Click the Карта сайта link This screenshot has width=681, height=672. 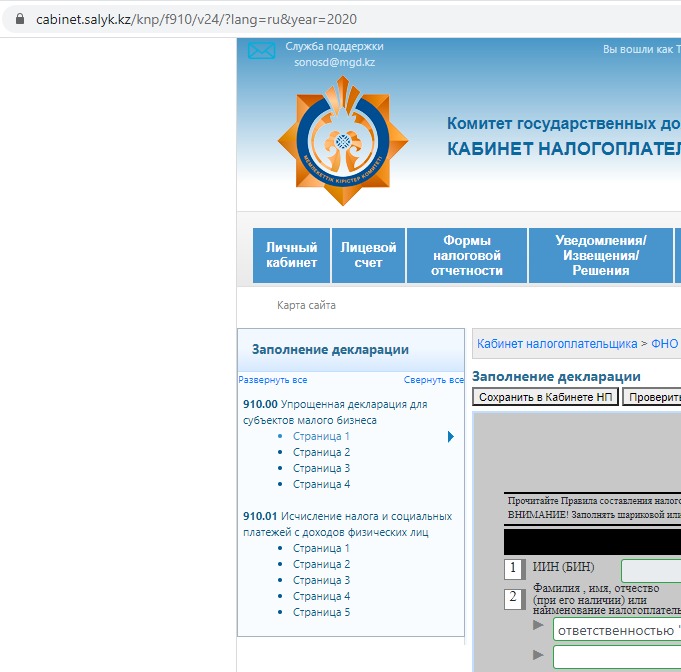pyautogui.click(x=306, y=305)
